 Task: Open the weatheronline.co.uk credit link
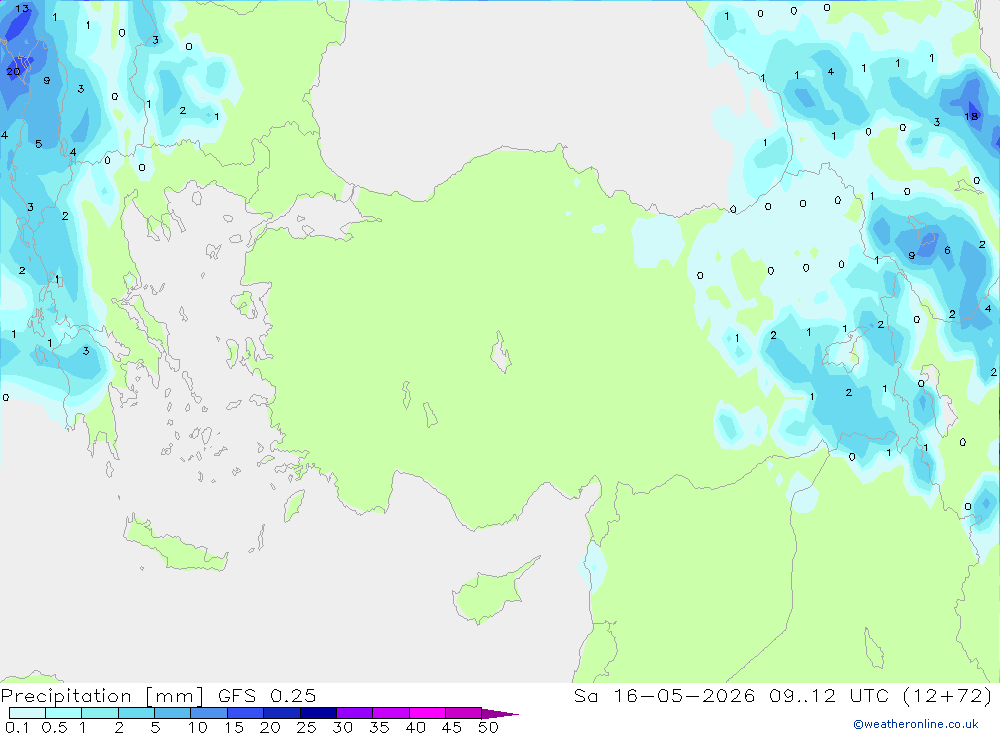click(916, 724)
